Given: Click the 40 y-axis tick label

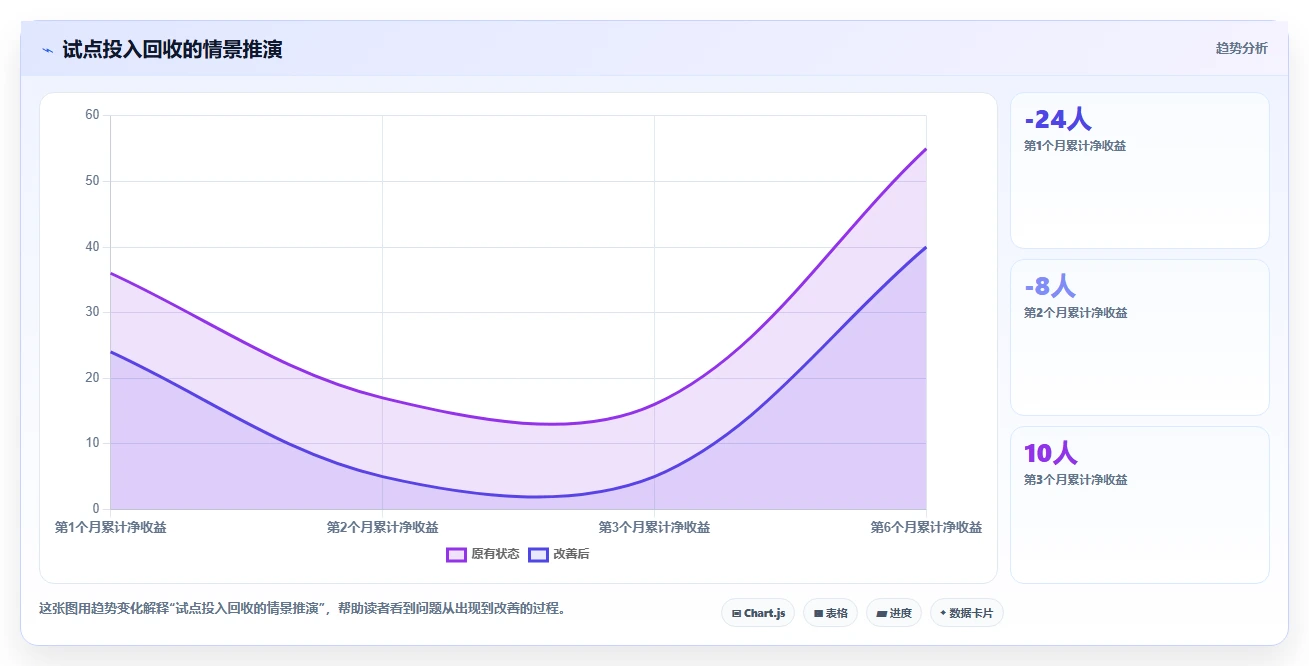Looking at the screenshot, I should click(x=92, y=246).
